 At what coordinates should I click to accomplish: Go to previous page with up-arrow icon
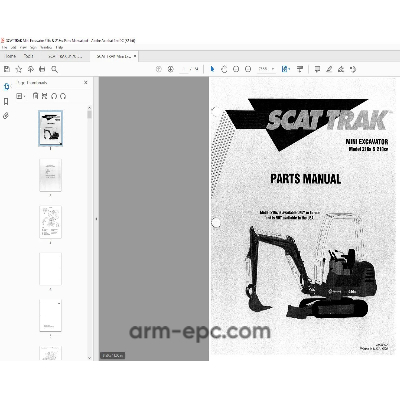coord(159,69)
